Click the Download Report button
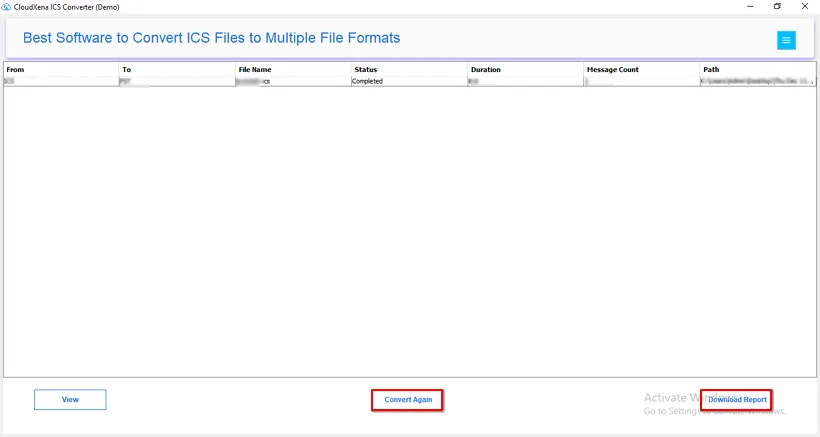This screenshot has width=820, height=437. [737, 400]
